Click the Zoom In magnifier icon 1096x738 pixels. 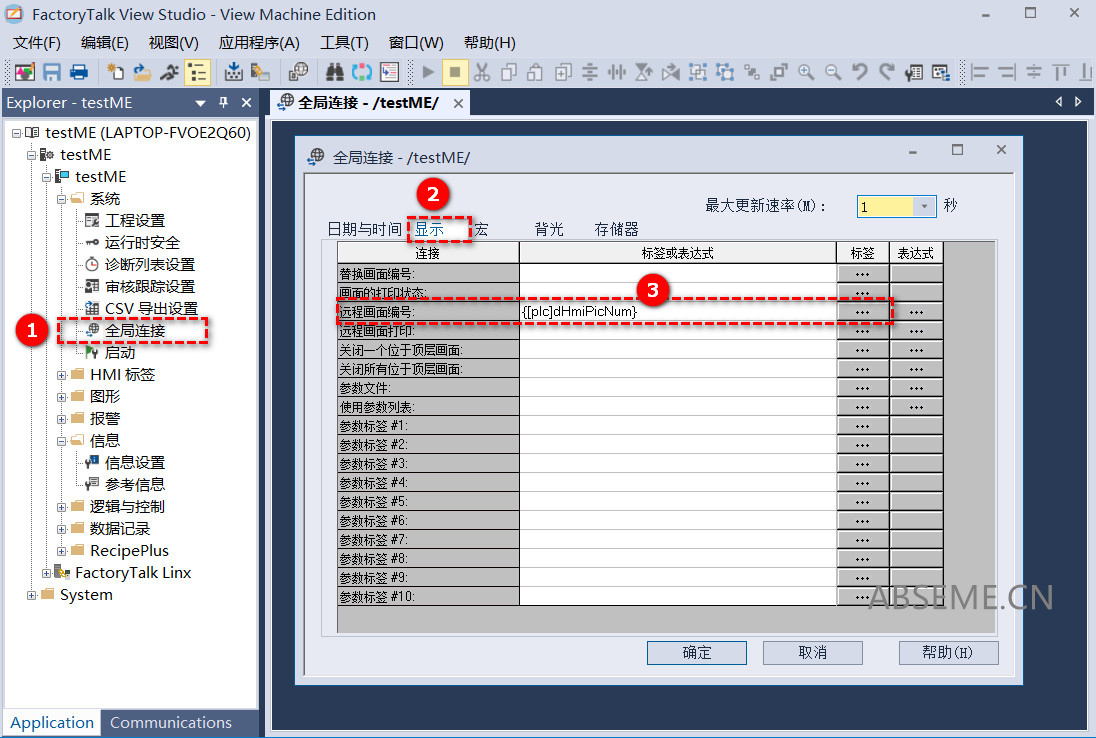pyautogui.click(x=805, y=72)
